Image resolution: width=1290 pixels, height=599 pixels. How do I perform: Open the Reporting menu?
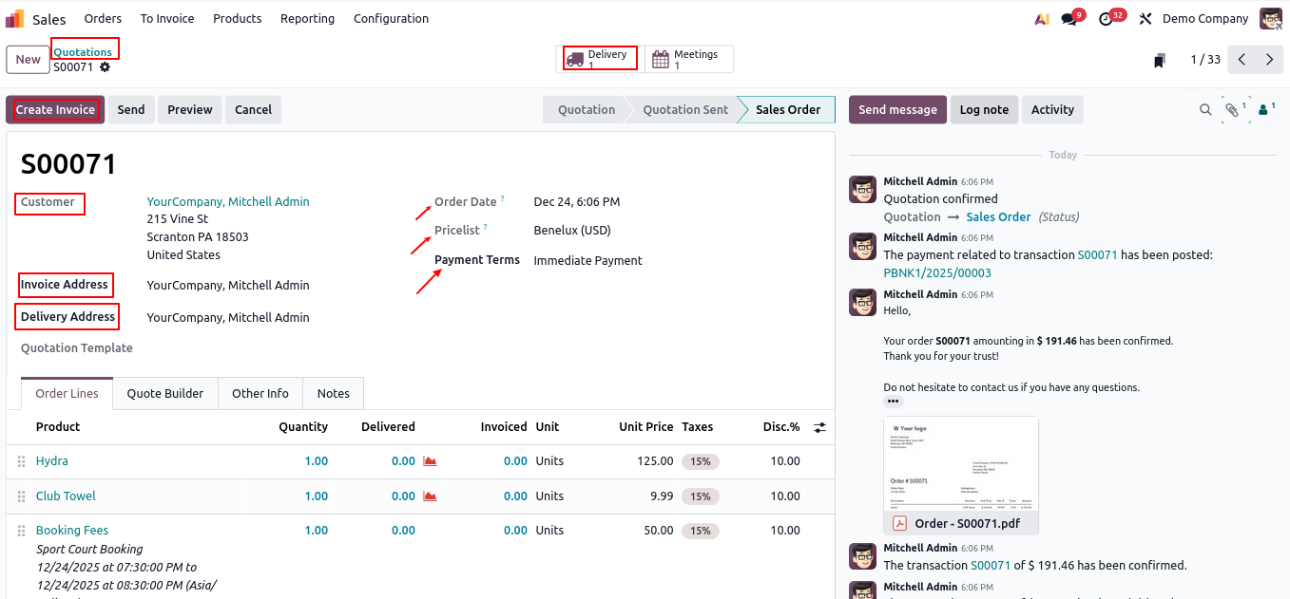pos(307,19)
